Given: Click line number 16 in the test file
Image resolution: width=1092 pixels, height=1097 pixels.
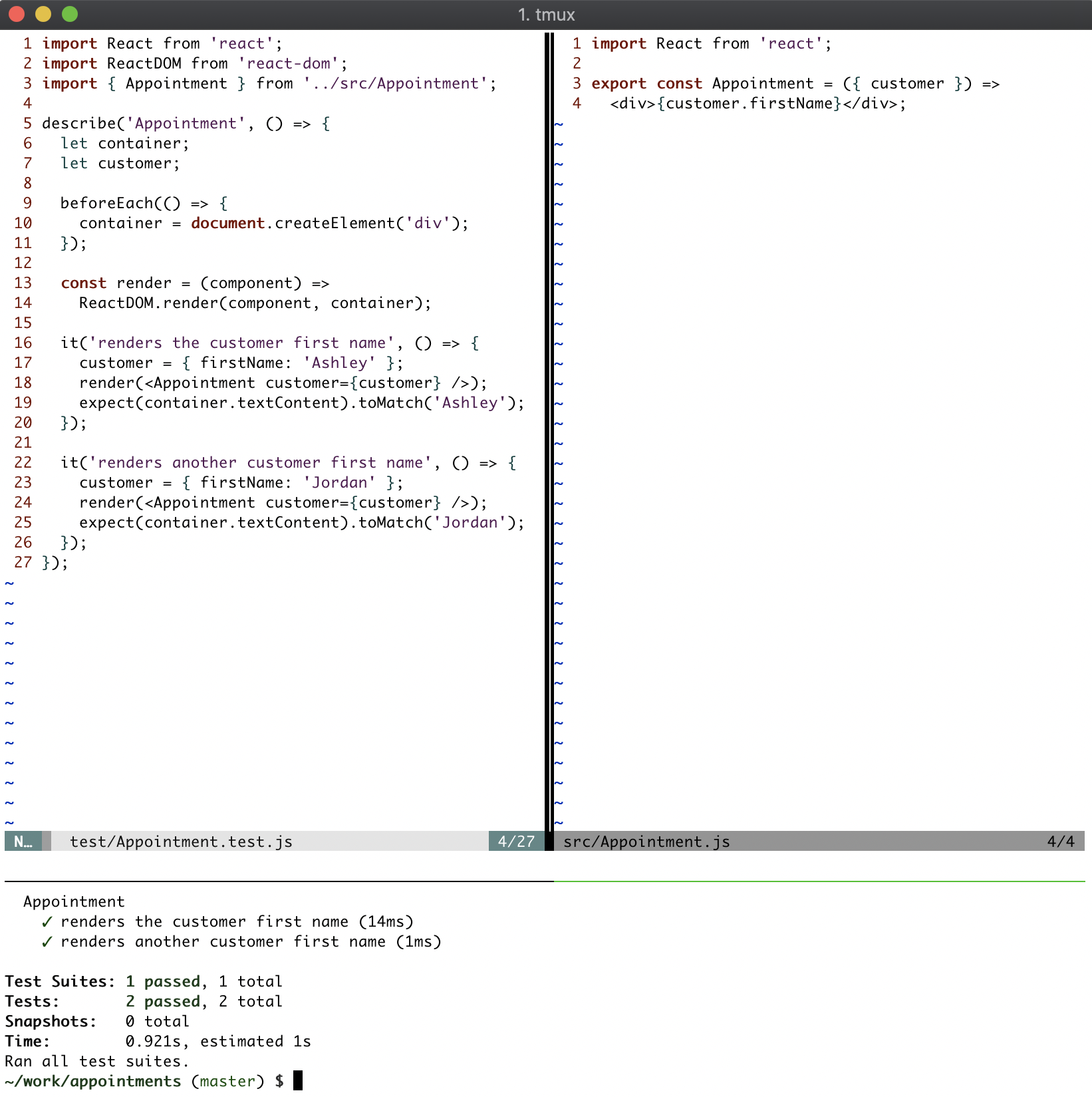Looking at the screenshot, I should [23, 343].
